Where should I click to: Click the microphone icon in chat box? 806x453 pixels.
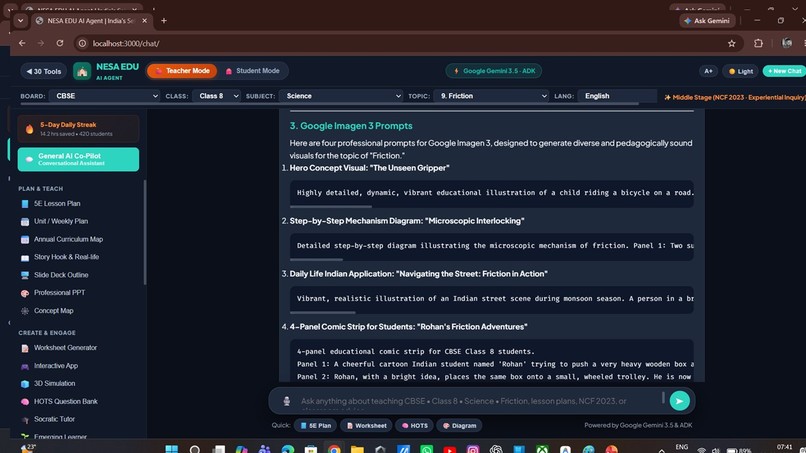[x=287, y=401]
